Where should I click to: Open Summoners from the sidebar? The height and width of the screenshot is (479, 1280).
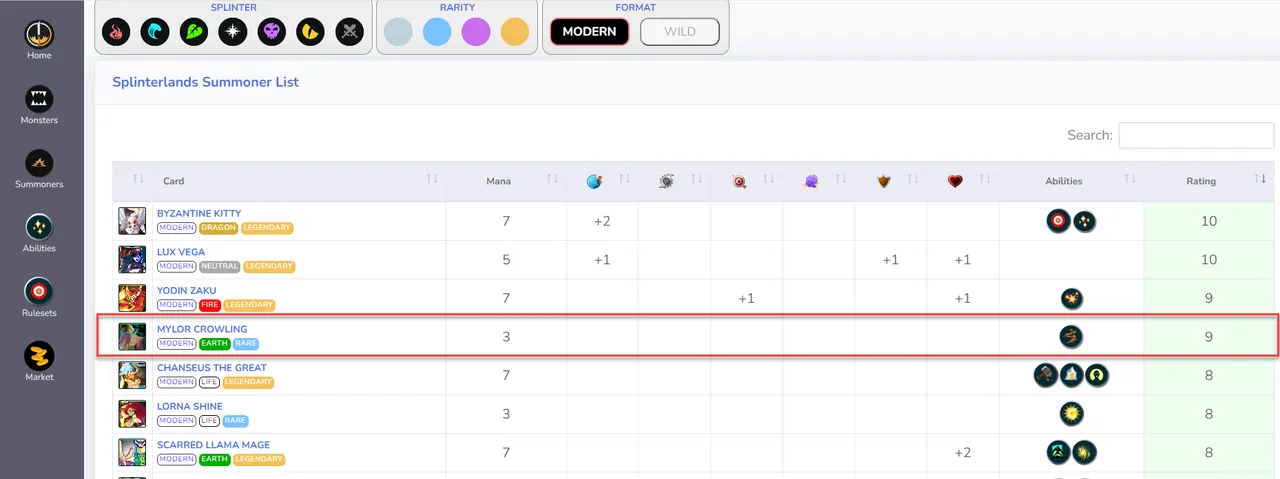point(39,169)
